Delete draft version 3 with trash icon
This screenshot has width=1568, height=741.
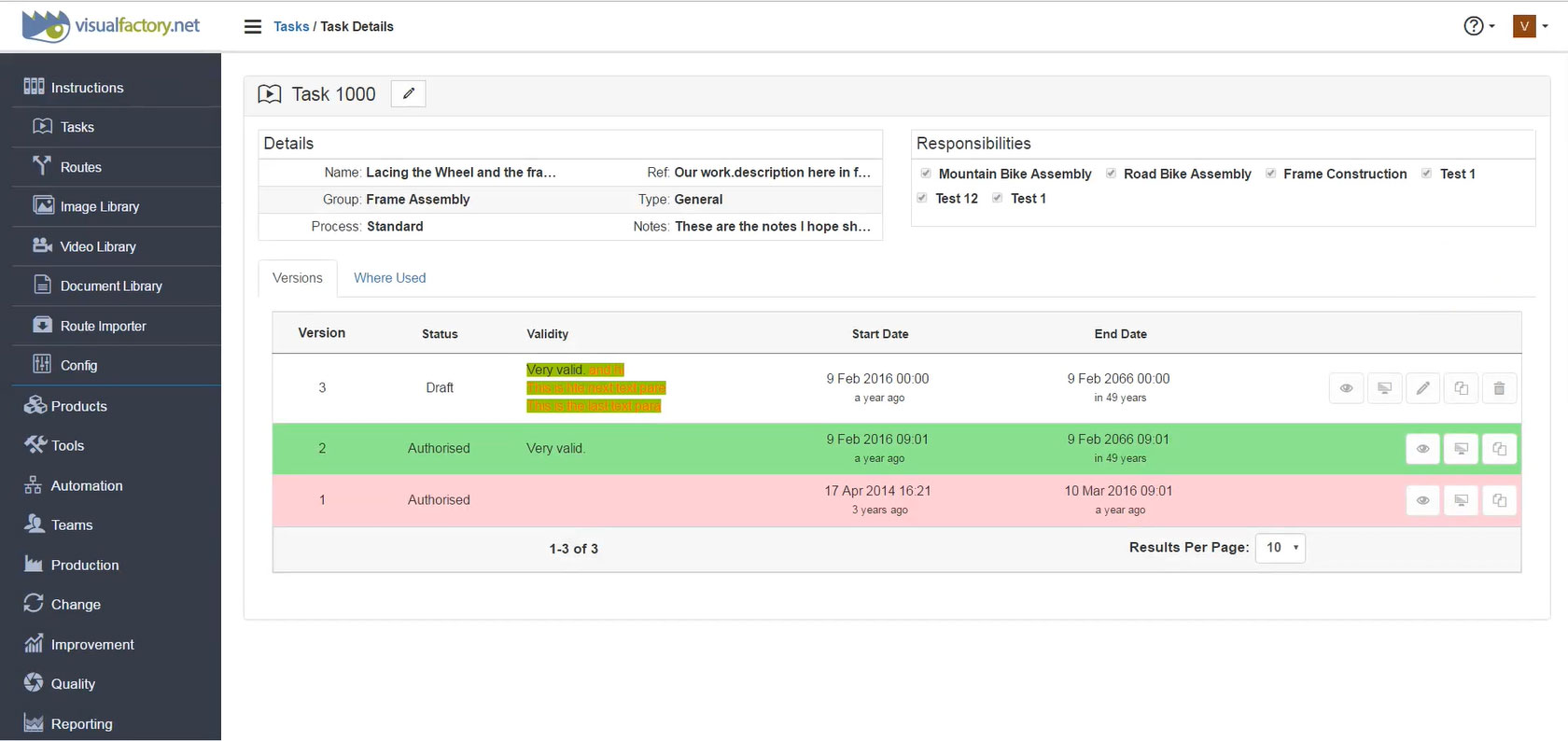click(x=1499, y=388)
